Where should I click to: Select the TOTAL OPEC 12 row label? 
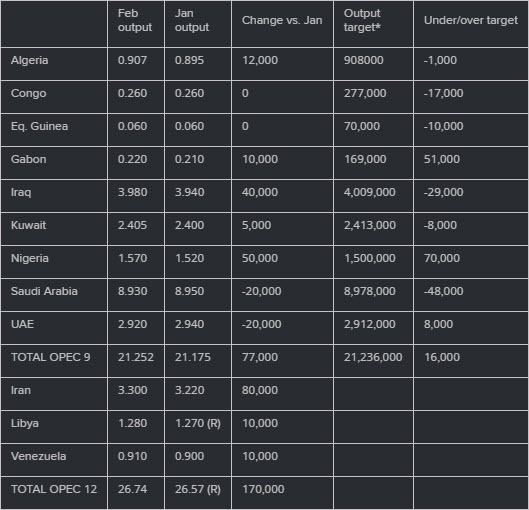point(54,489)
